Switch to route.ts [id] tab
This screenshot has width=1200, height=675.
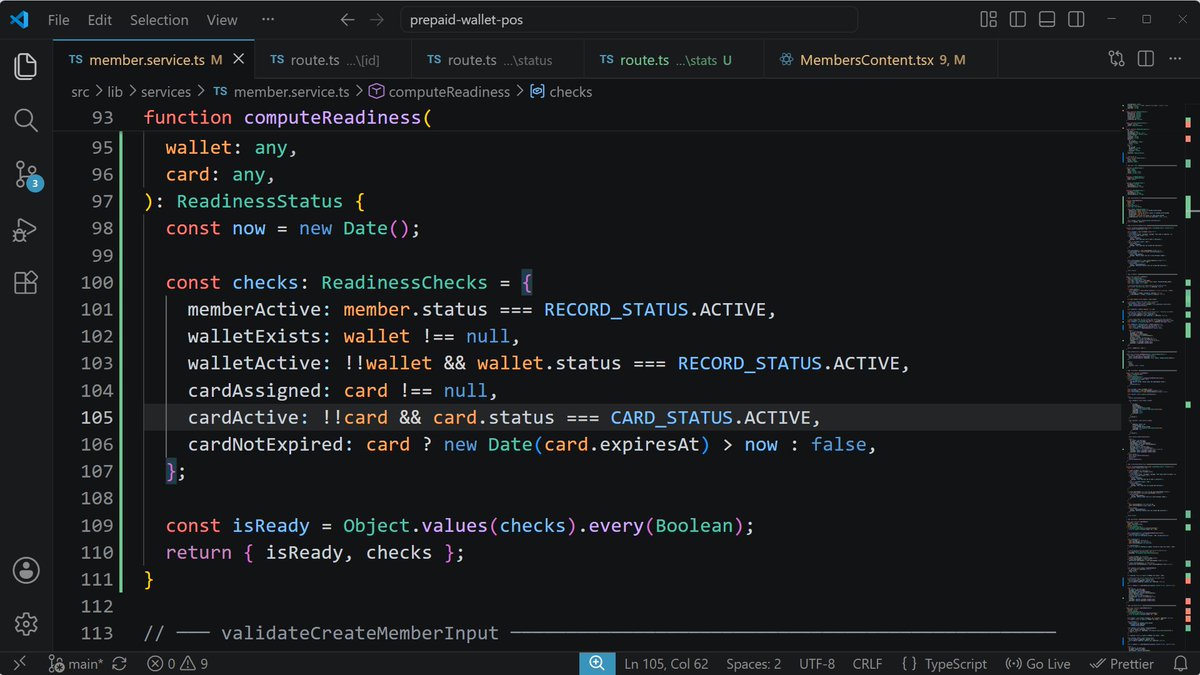[x=333, y=60]
